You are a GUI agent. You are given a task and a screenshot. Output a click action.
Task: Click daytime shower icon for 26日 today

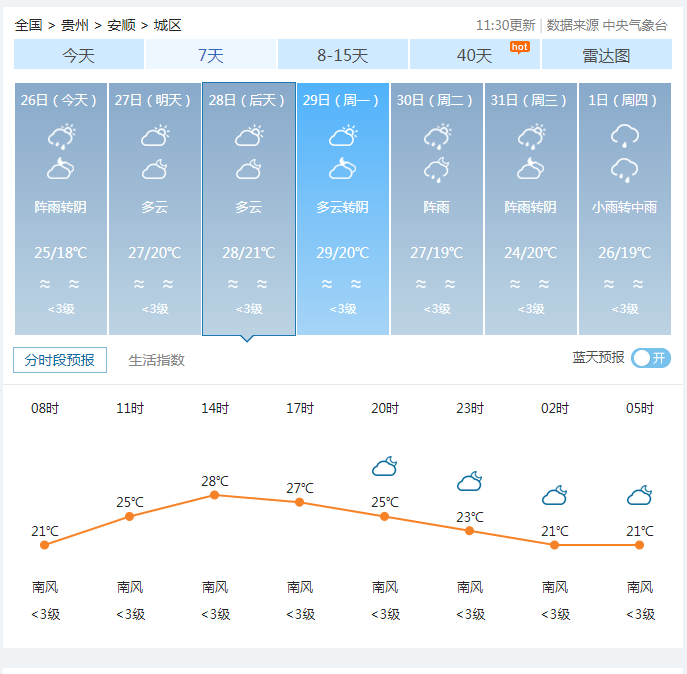61,136
